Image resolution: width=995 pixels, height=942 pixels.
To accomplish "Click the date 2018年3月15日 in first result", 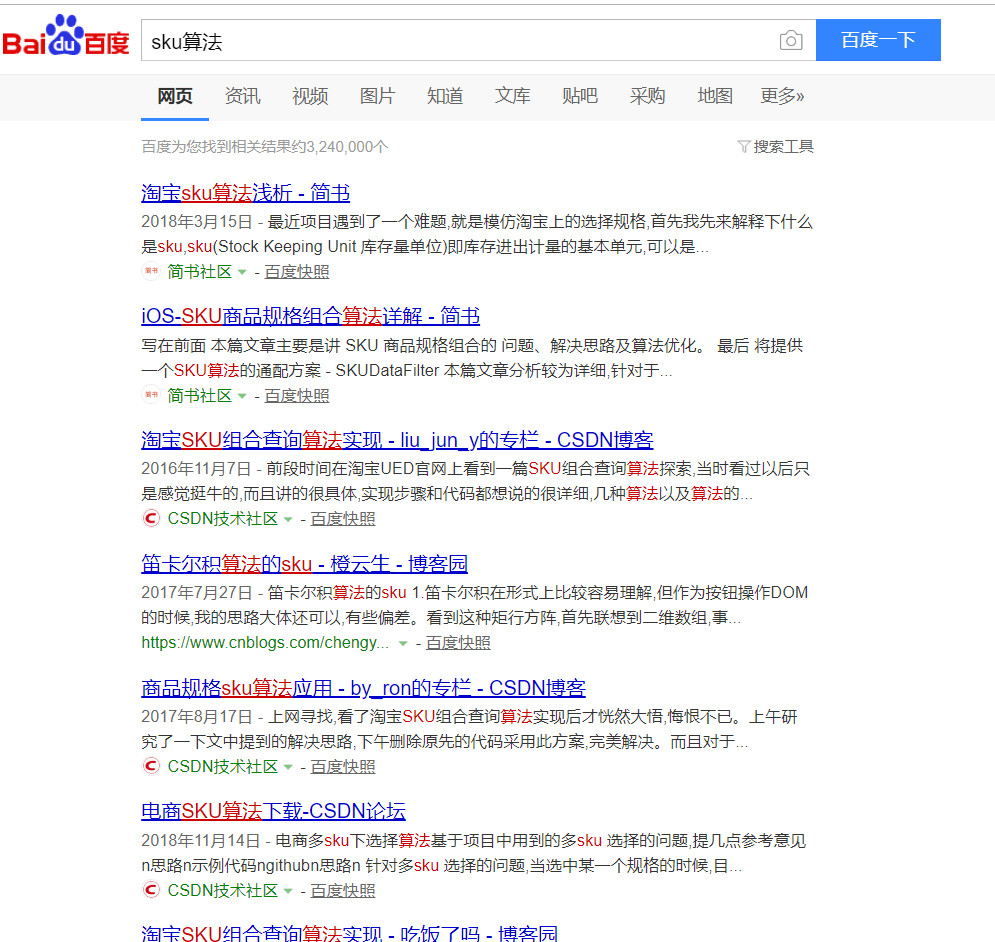I will click(x=197, y=222).
